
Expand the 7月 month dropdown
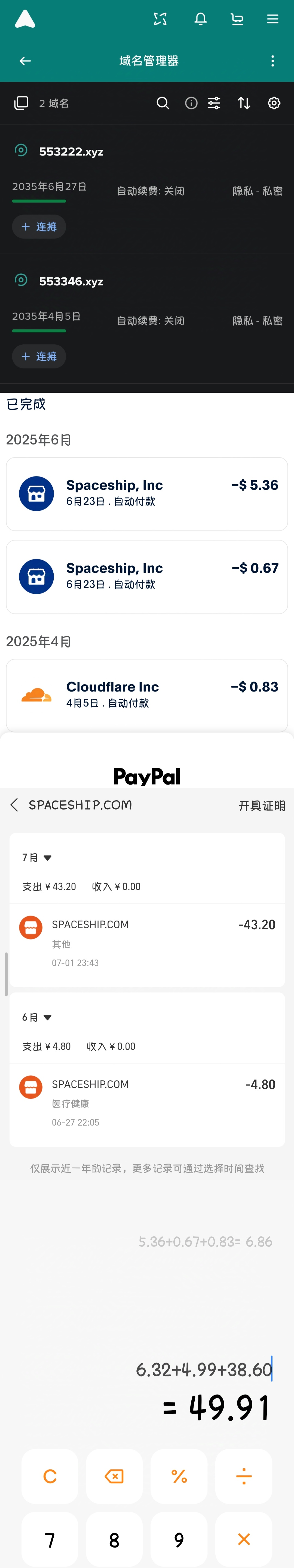(37, 858)
